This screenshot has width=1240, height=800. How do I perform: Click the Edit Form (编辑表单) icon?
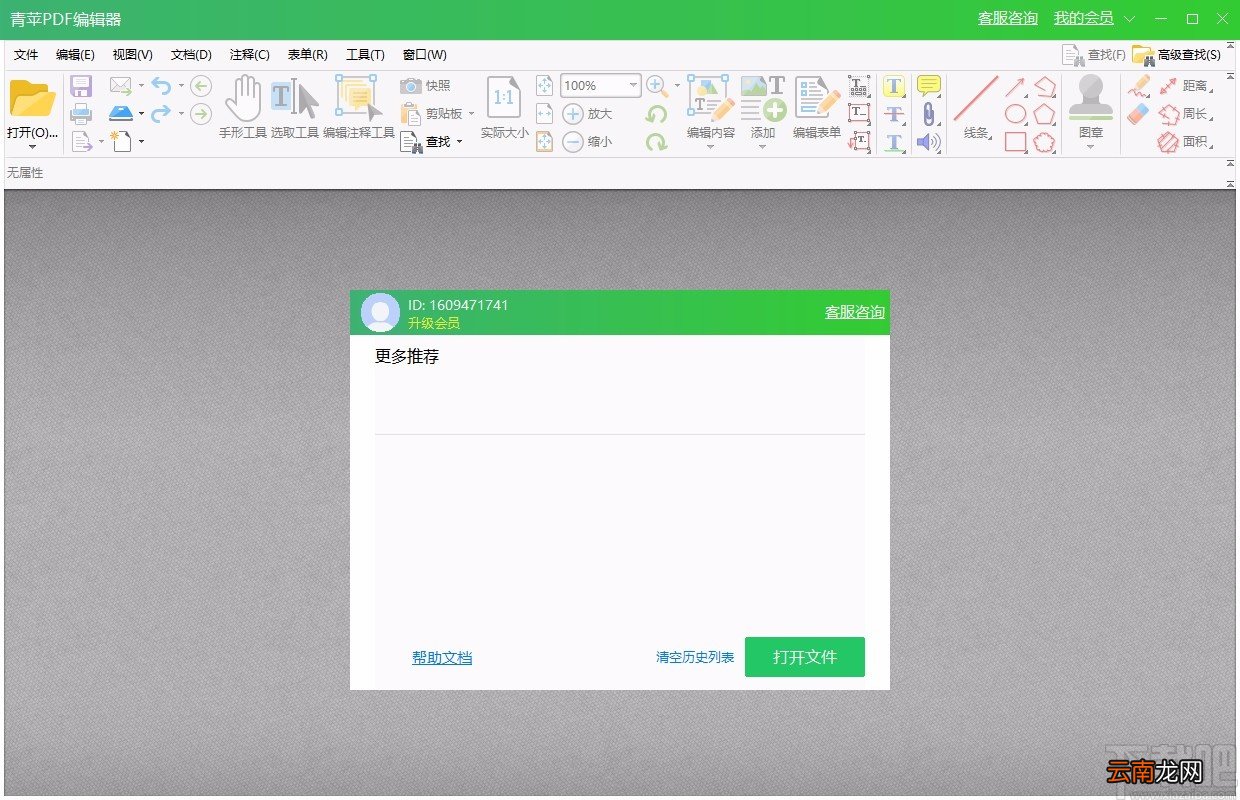pyautogui.click(x=817, y=99)
